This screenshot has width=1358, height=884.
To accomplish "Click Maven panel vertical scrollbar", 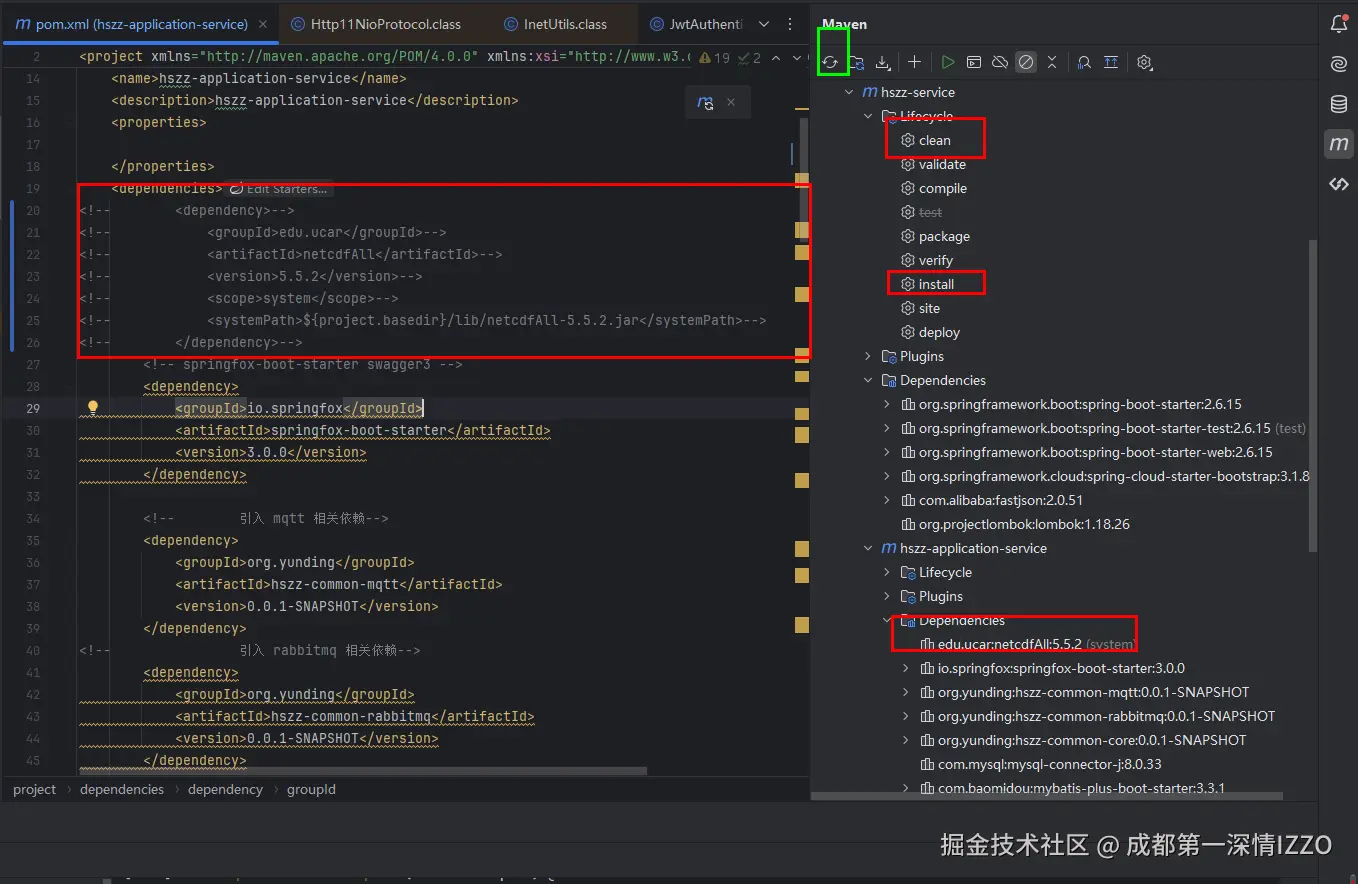I will 1313,395.
